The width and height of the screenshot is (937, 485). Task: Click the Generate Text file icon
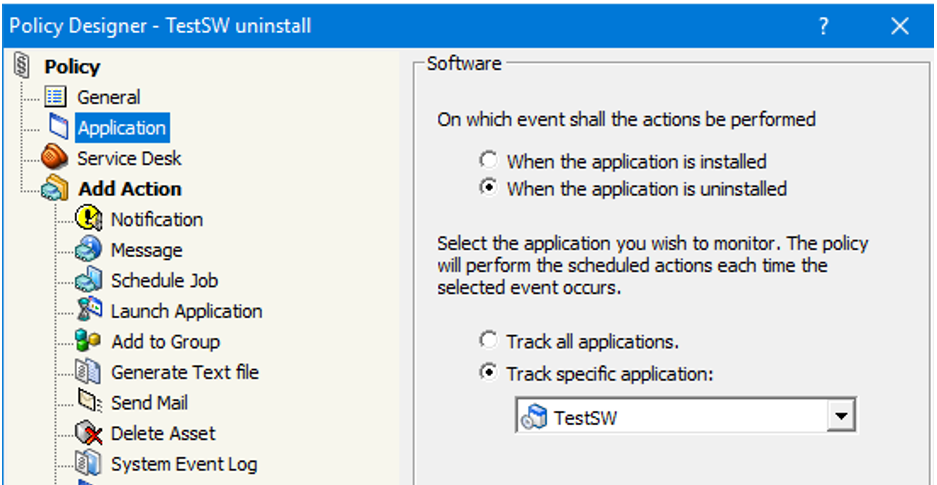[89, 372]
